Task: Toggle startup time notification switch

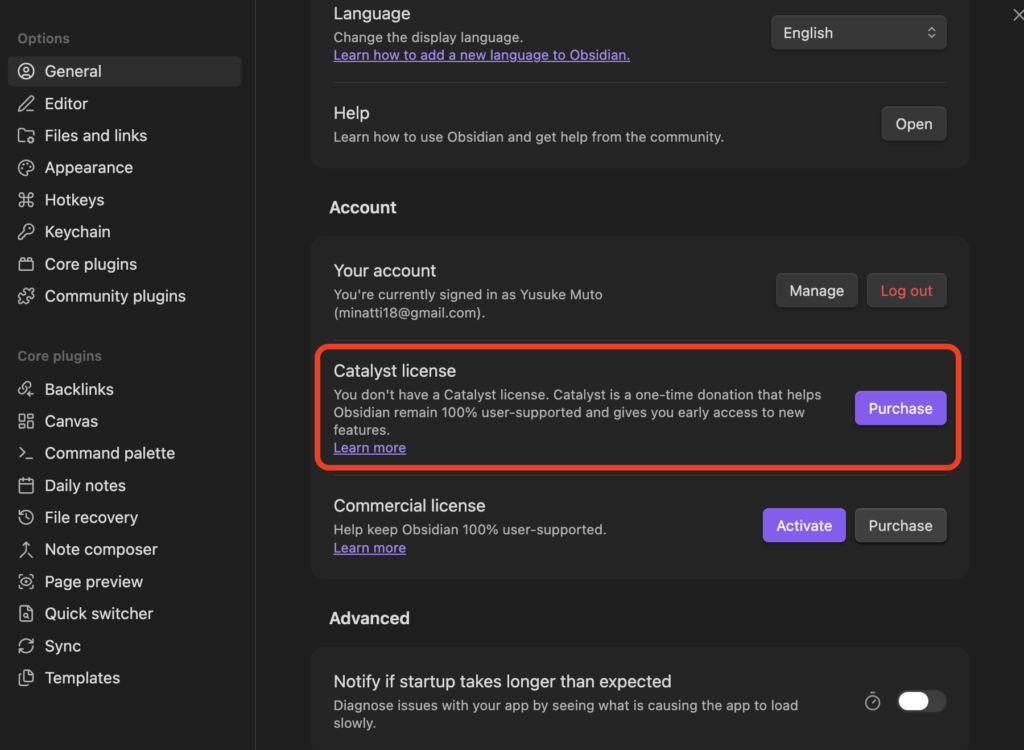Action: pyautogui.click(x=921, y=702)
